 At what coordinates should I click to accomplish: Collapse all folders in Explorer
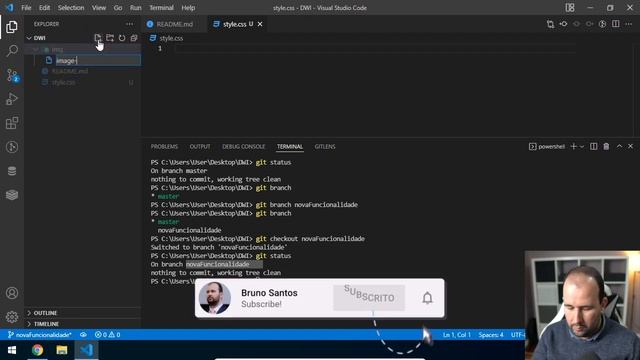[x=133, y=38]
